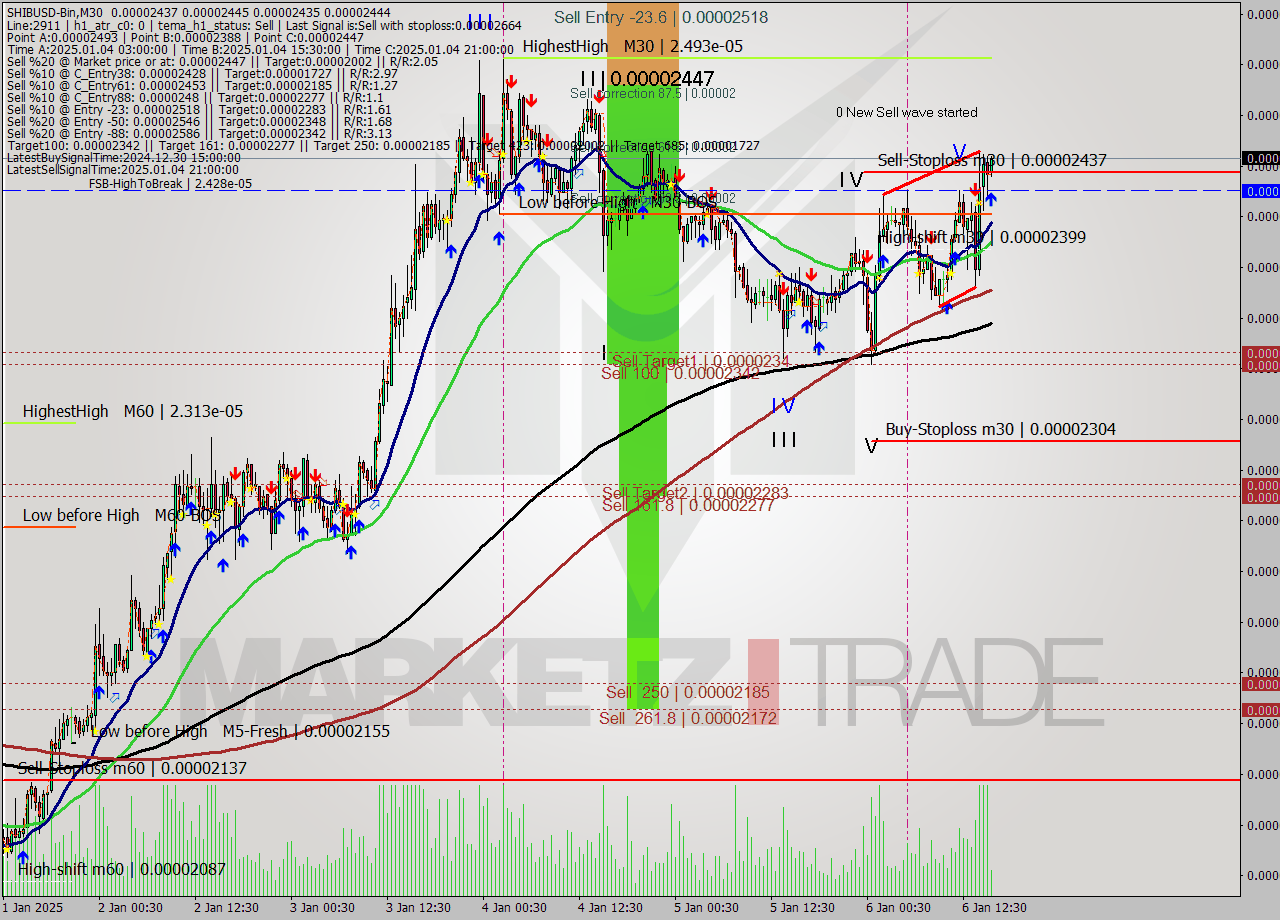Click the black 'V' label beside Buy-Stoploss m30
Viewport: 1280px width, 920px height.
871,445
